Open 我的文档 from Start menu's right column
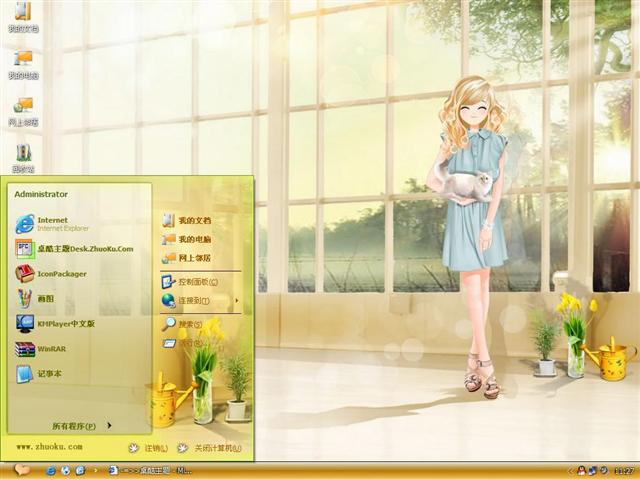Image resolution: width=640 pixels, height=480 pixels. click(193, 220)
